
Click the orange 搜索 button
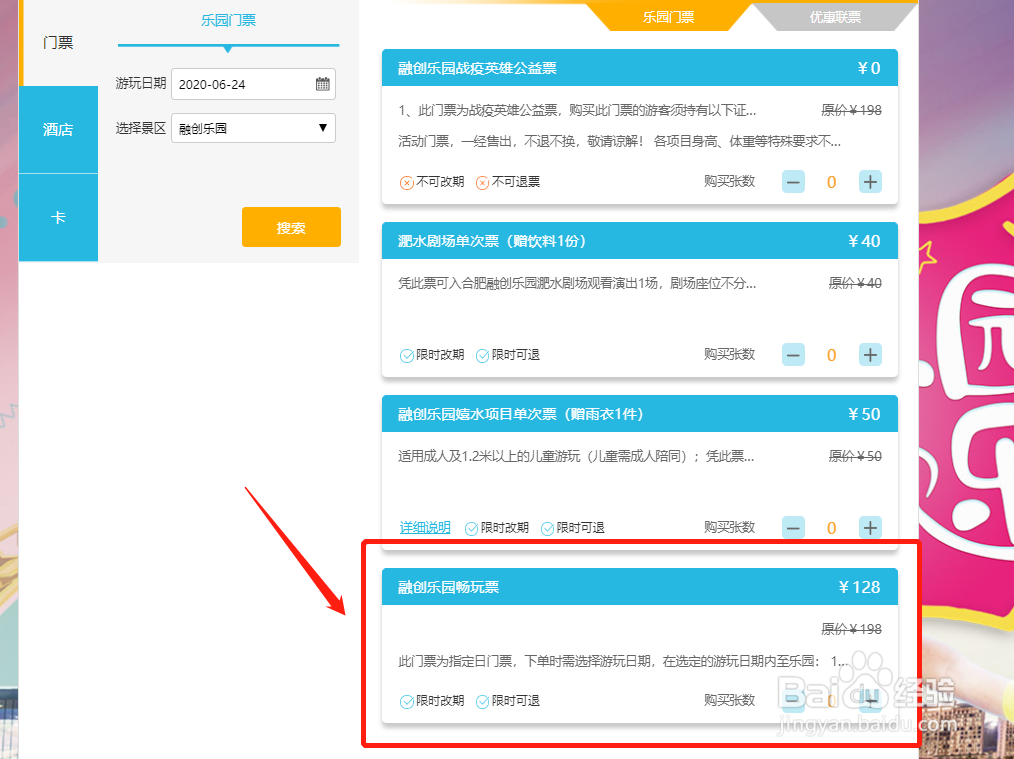click(x=291, y=227)
